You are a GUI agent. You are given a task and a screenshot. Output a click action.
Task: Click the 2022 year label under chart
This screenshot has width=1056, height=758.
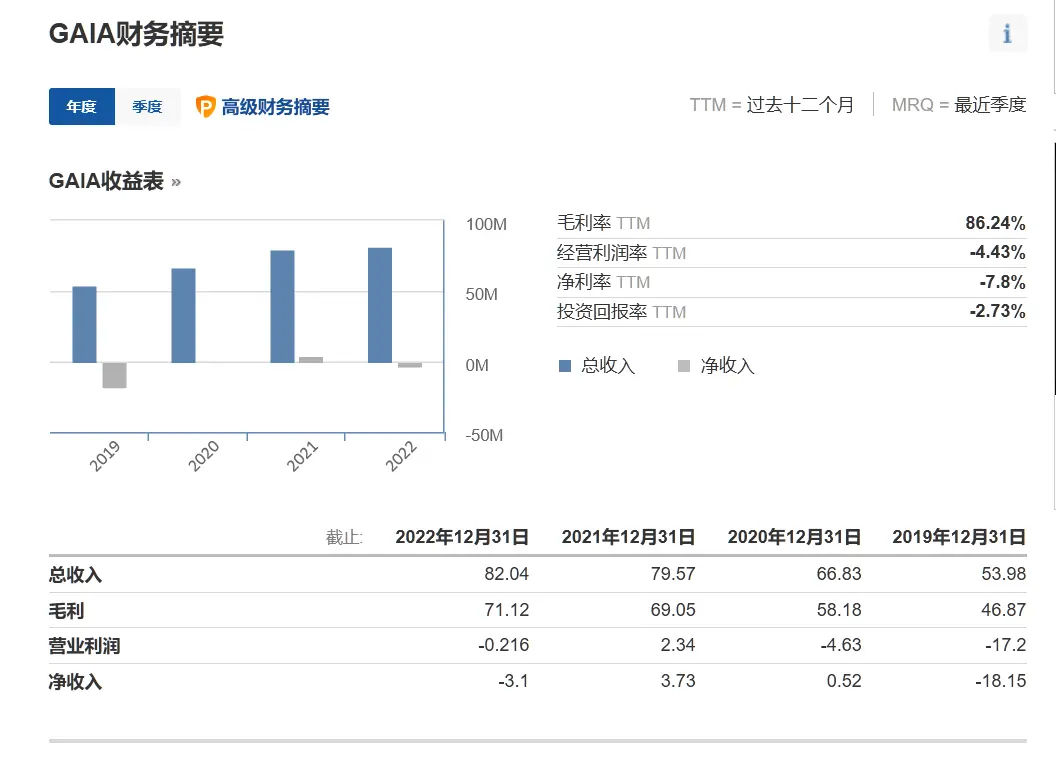point(401,456)
